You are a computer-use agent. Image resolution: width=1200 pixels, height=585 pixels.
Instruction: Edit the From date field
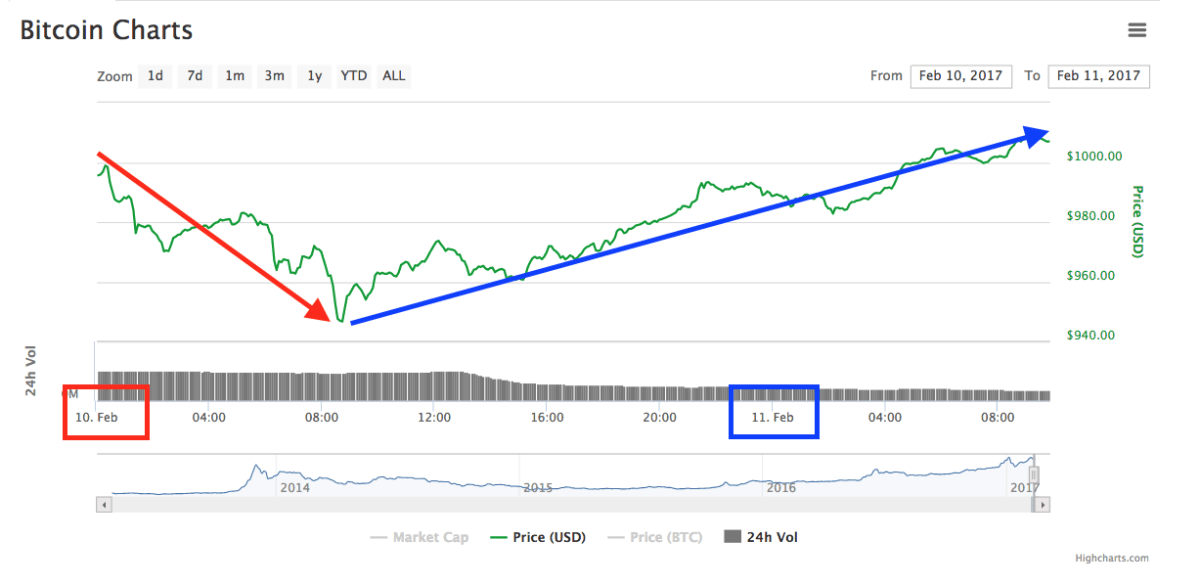coord(961,76)
